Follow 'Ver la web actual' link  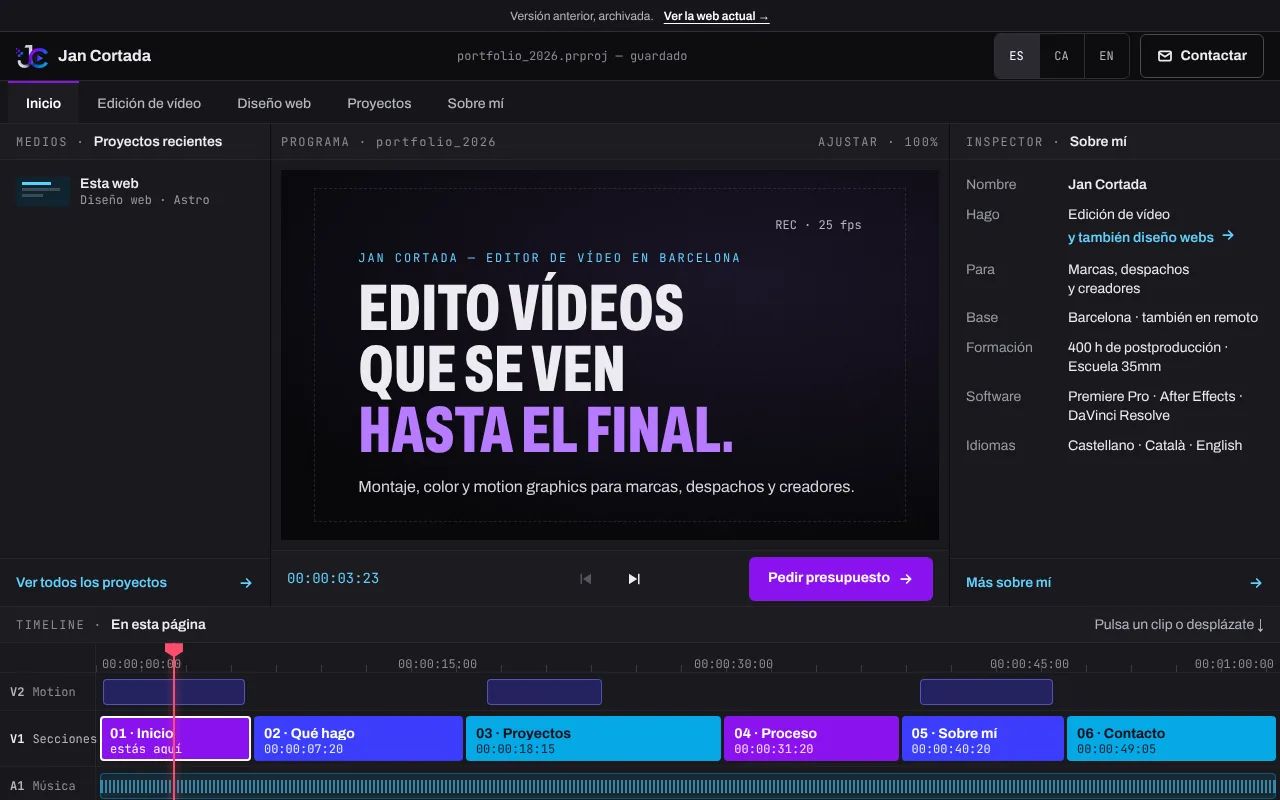click(716, 16)
